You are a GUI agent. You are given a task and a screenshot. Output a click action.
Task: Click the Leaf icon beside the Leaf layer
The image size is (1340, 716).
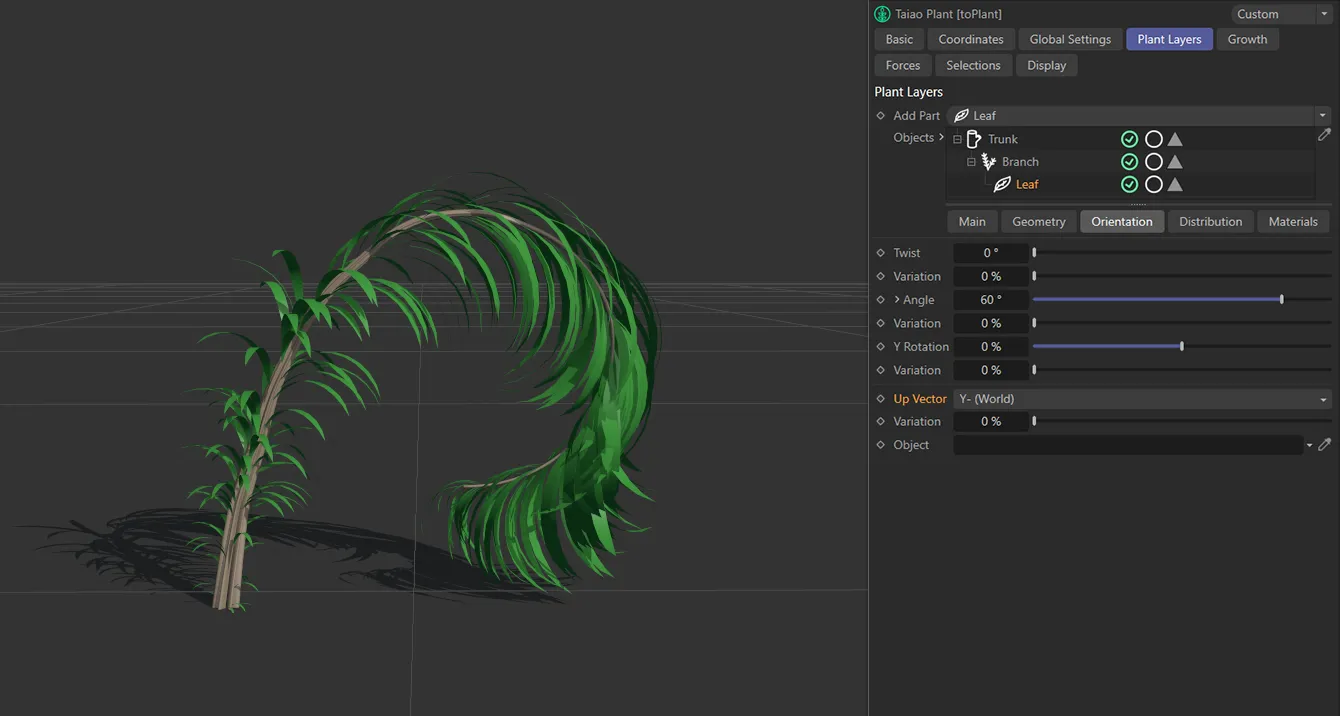[x=1003, y=184]
